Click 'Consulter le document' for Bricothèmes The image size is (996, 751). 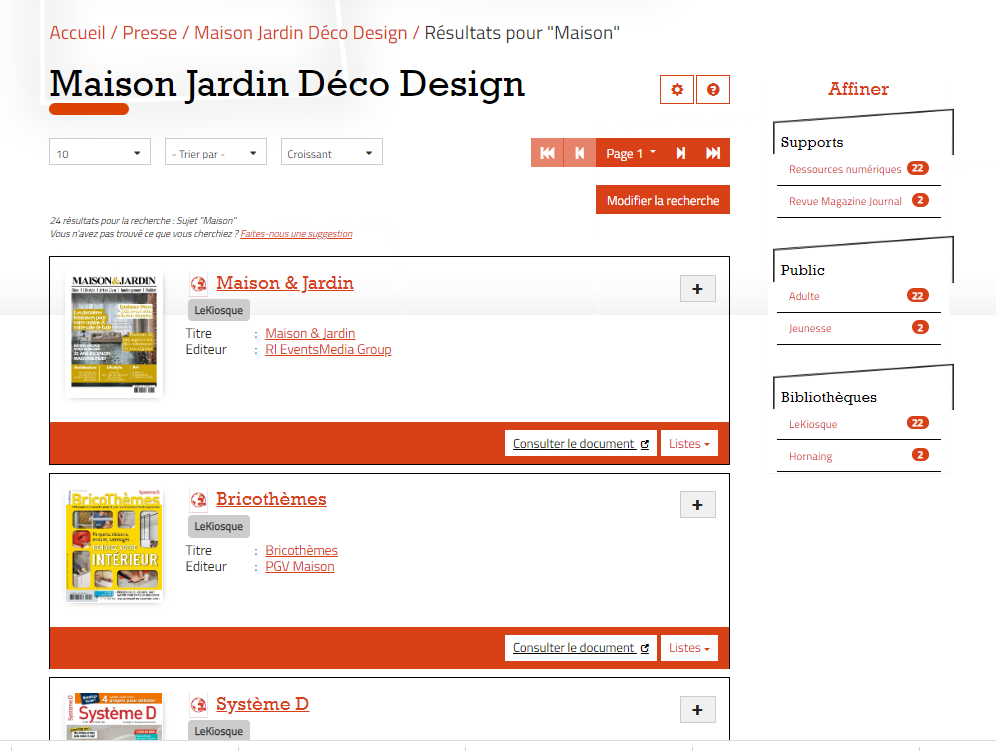tap(581, 648)
